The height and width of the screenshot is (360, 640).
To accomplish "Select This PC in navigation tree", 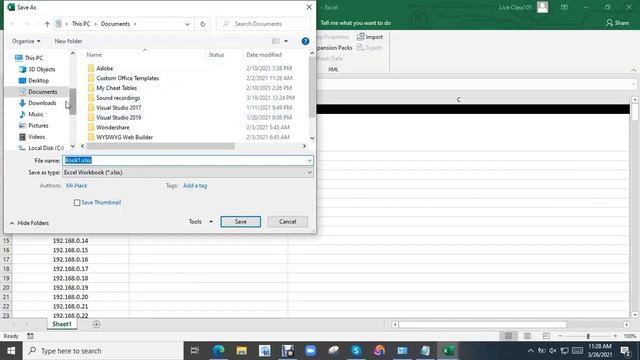I will click(33, 58).
